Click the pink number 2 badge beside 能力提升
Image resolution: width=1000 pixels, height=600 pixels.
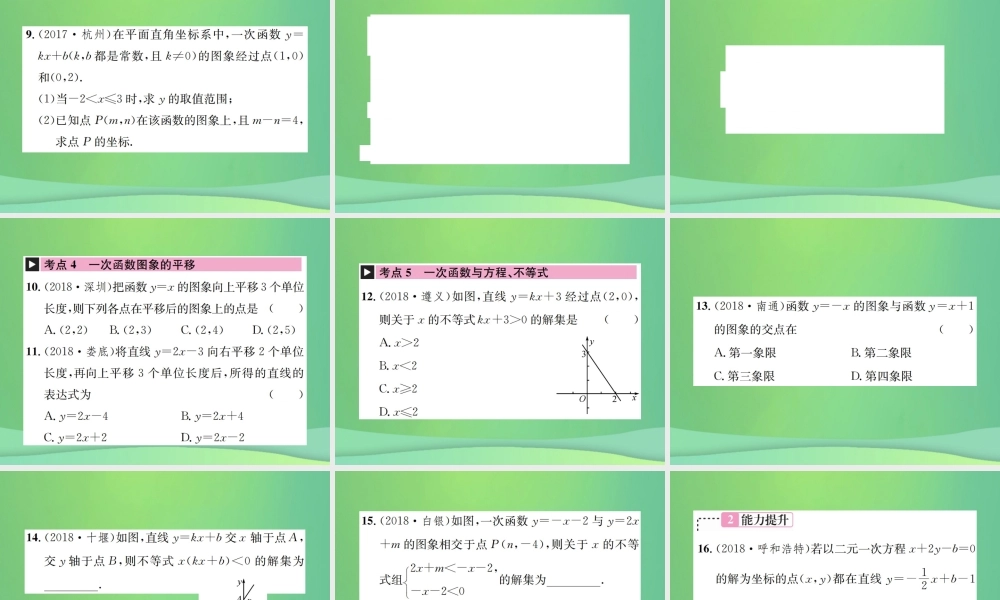coord(730,520)
